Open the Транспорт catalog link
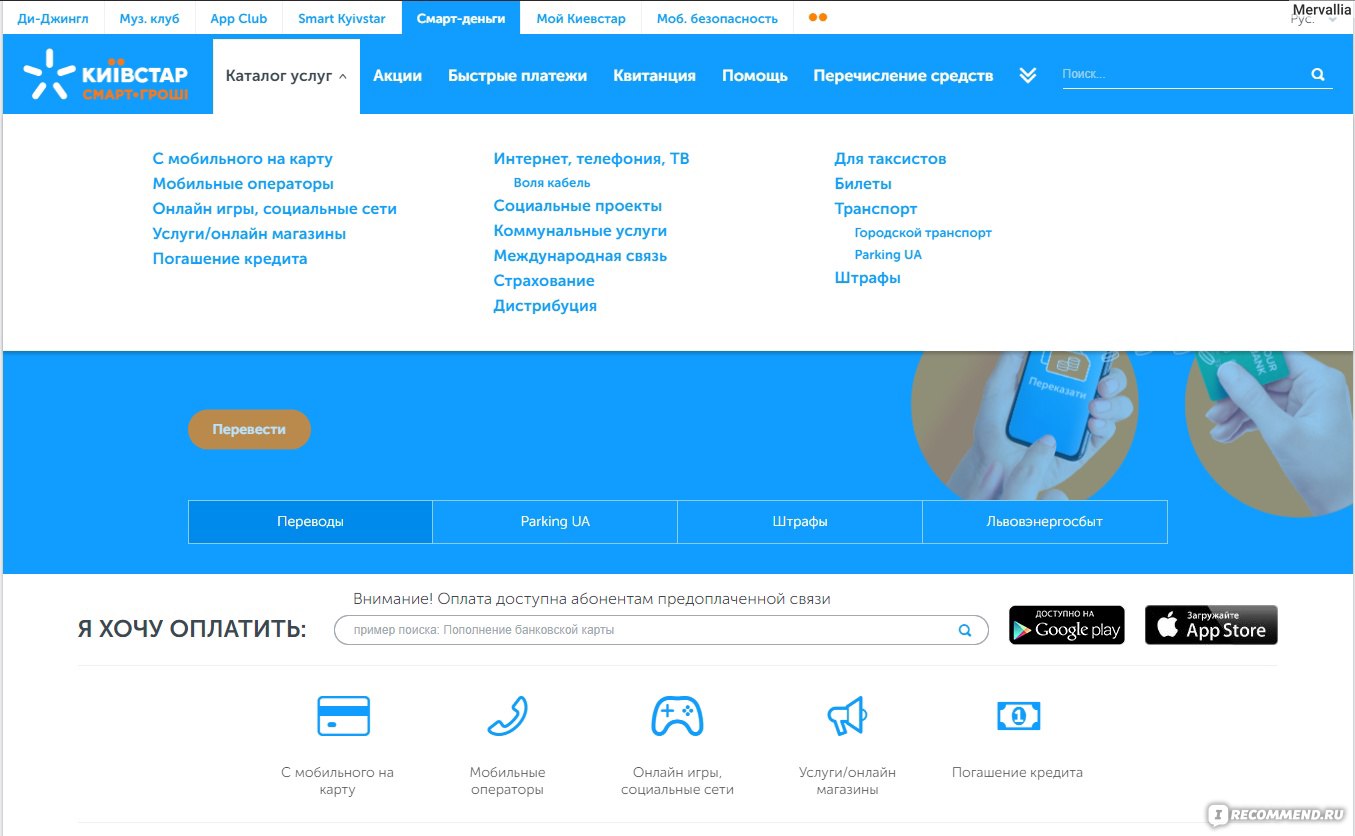Screen dimensions: 1355x836 876,209
